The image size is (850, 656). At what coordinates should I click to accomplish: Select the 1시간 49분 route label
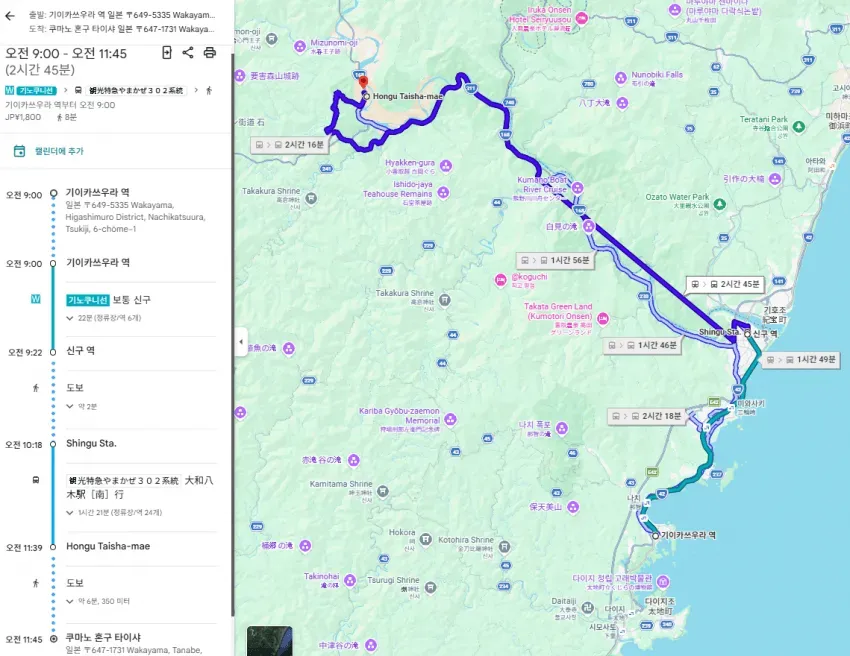801,359
